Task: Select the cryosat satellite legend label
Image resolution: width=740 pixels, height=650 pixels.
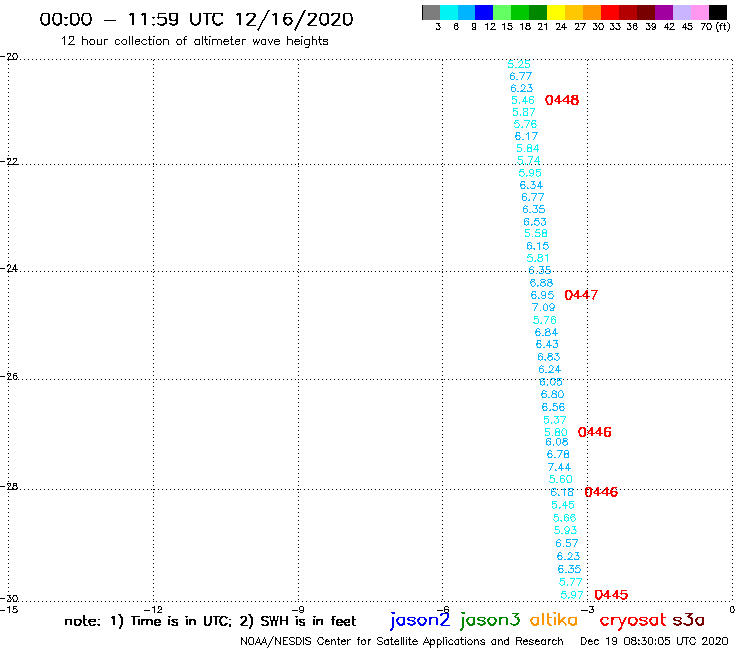Action: [x=632, y=621]
